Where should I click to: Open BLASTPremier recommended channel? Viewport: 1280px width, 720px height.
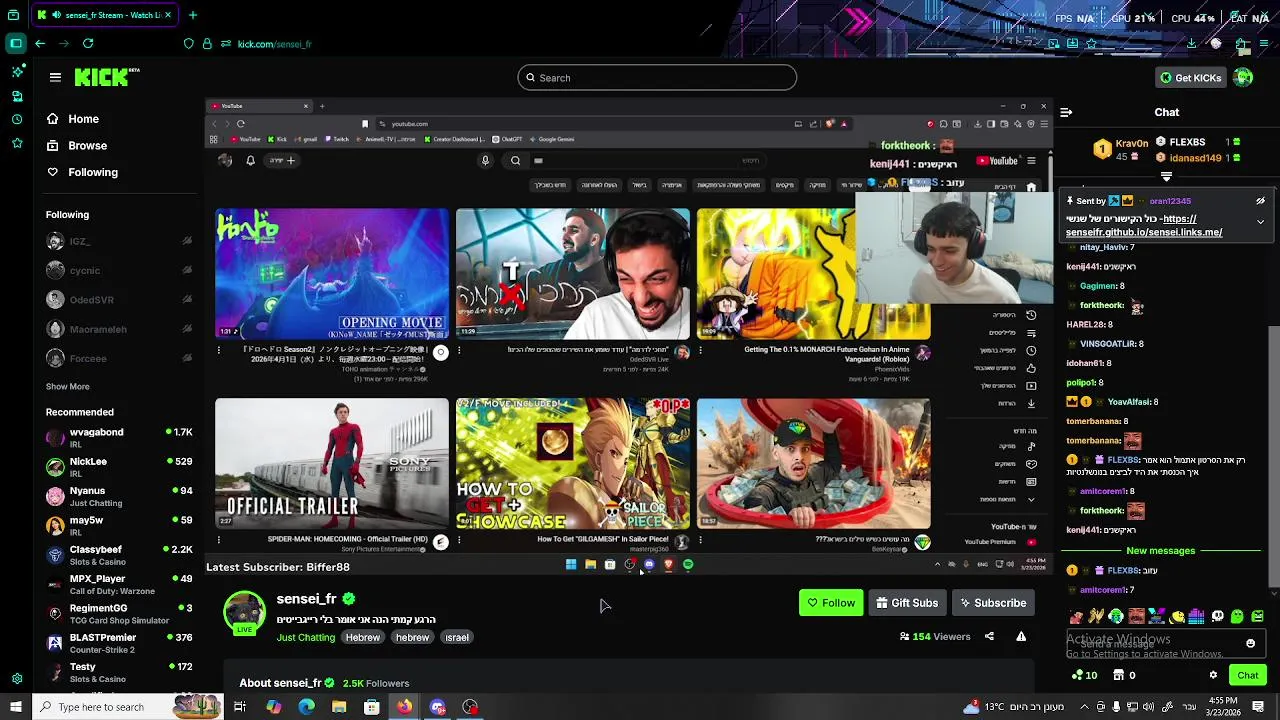pos(119,643)
